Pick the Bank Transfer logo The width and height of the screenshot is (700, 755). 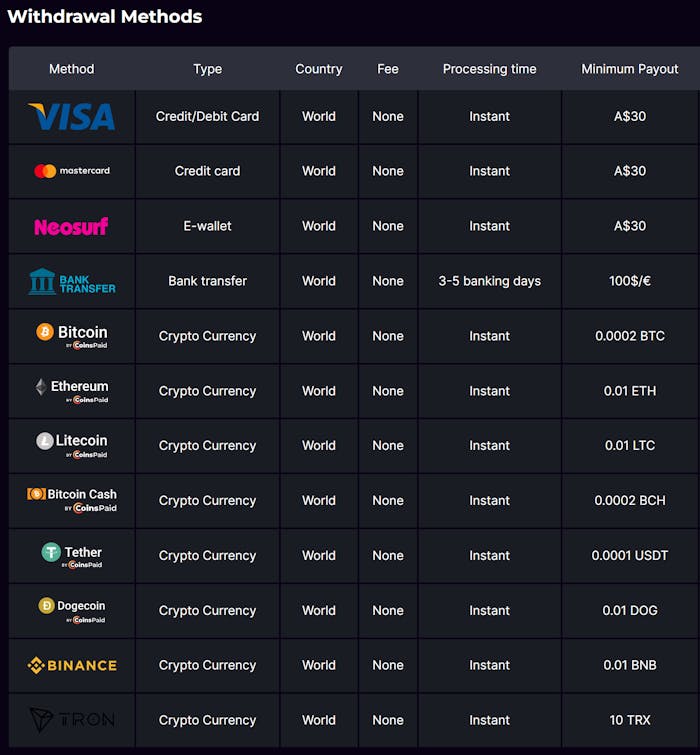pyautogui.click(x=72, y=281)
